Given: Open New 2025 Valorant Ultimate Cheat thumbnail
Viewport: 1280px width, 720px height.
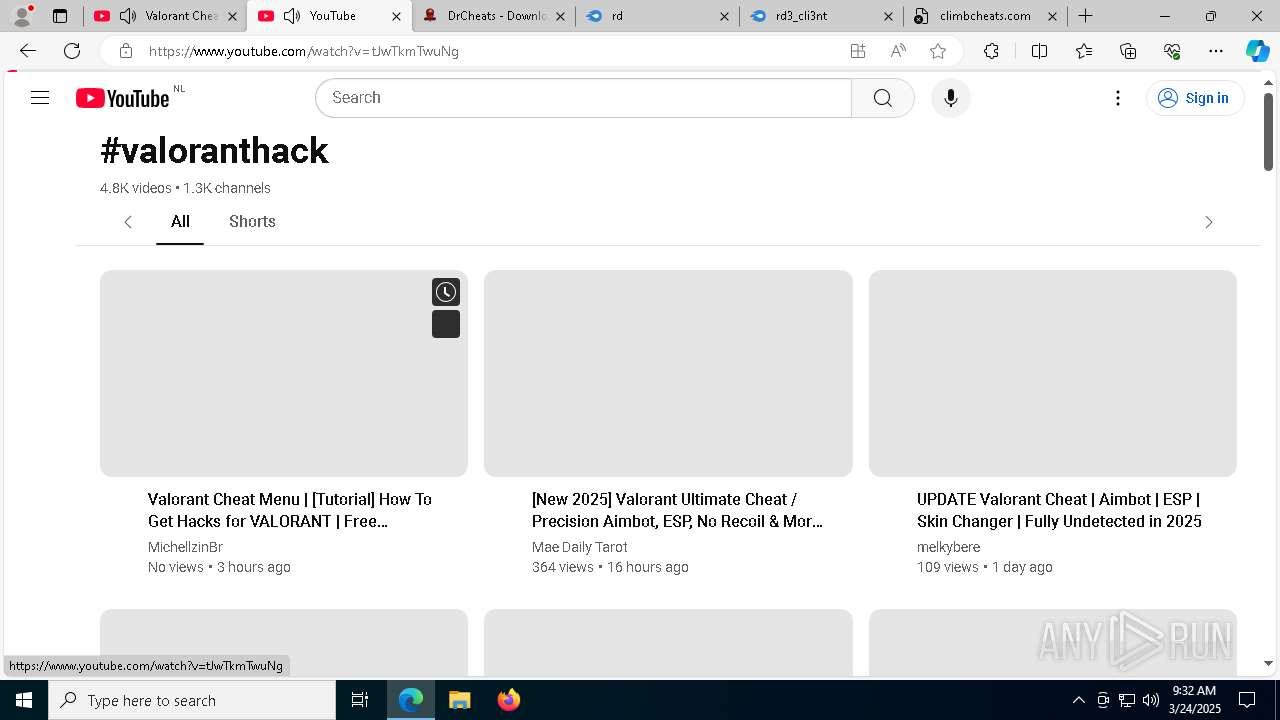Looking at the screenshot, I should (668, 373).
